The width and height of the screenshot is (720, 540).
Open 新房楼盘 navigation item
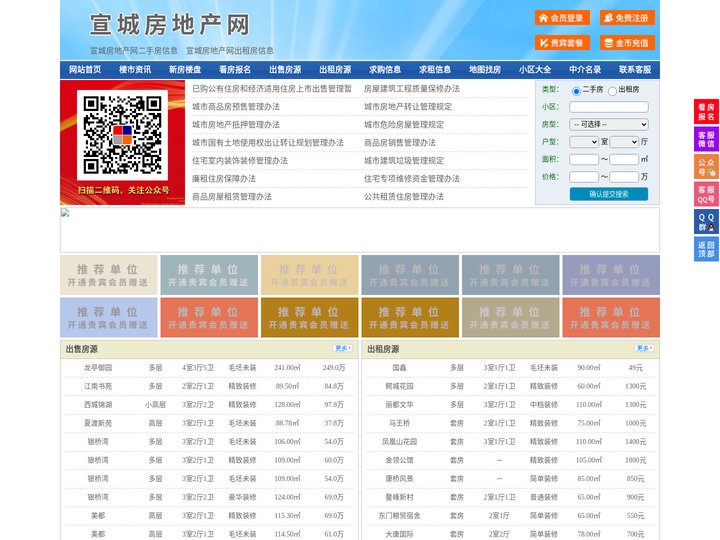(185, 70)
